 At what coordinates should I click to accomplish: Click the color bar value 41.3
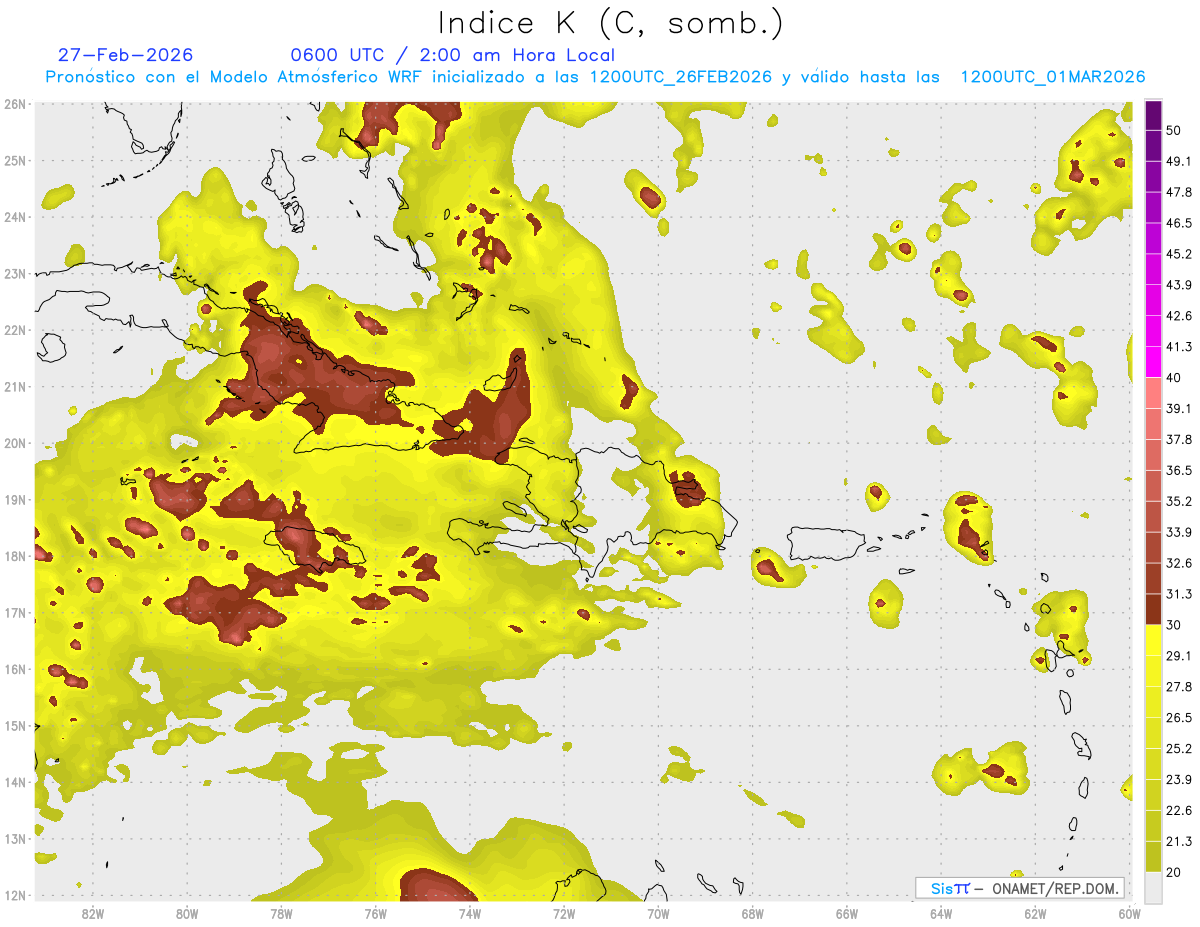[1179, 347]
